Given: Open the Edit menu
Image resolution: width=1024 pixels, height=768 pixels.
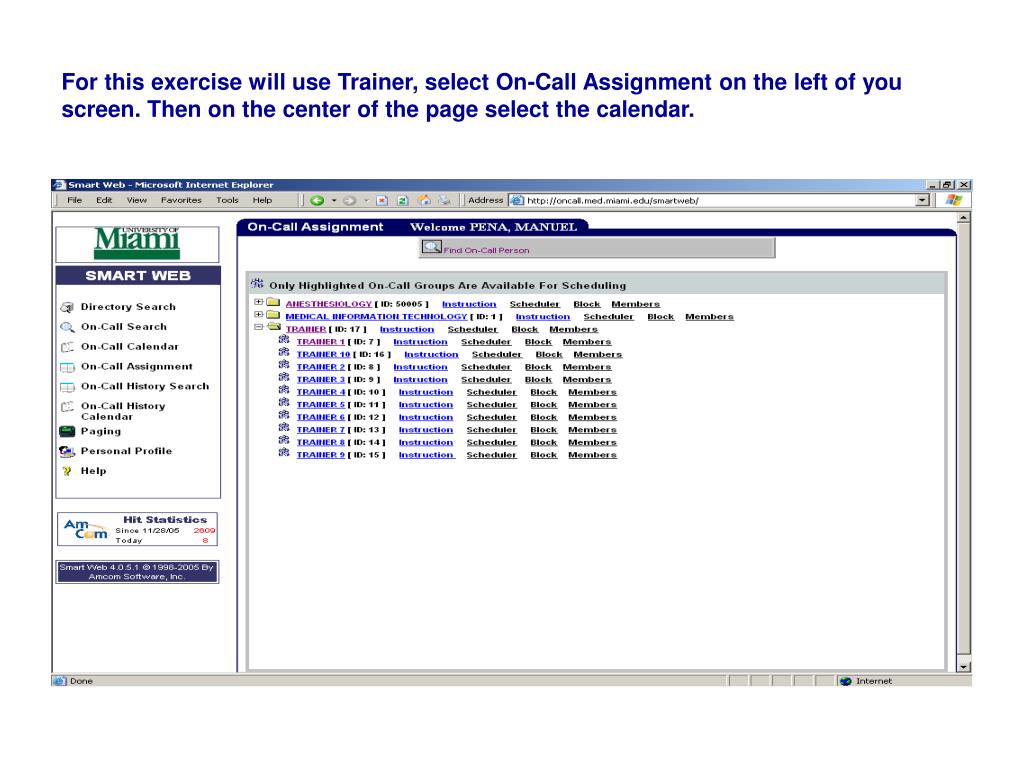Looking at the screenshot, I should point(104,200).
